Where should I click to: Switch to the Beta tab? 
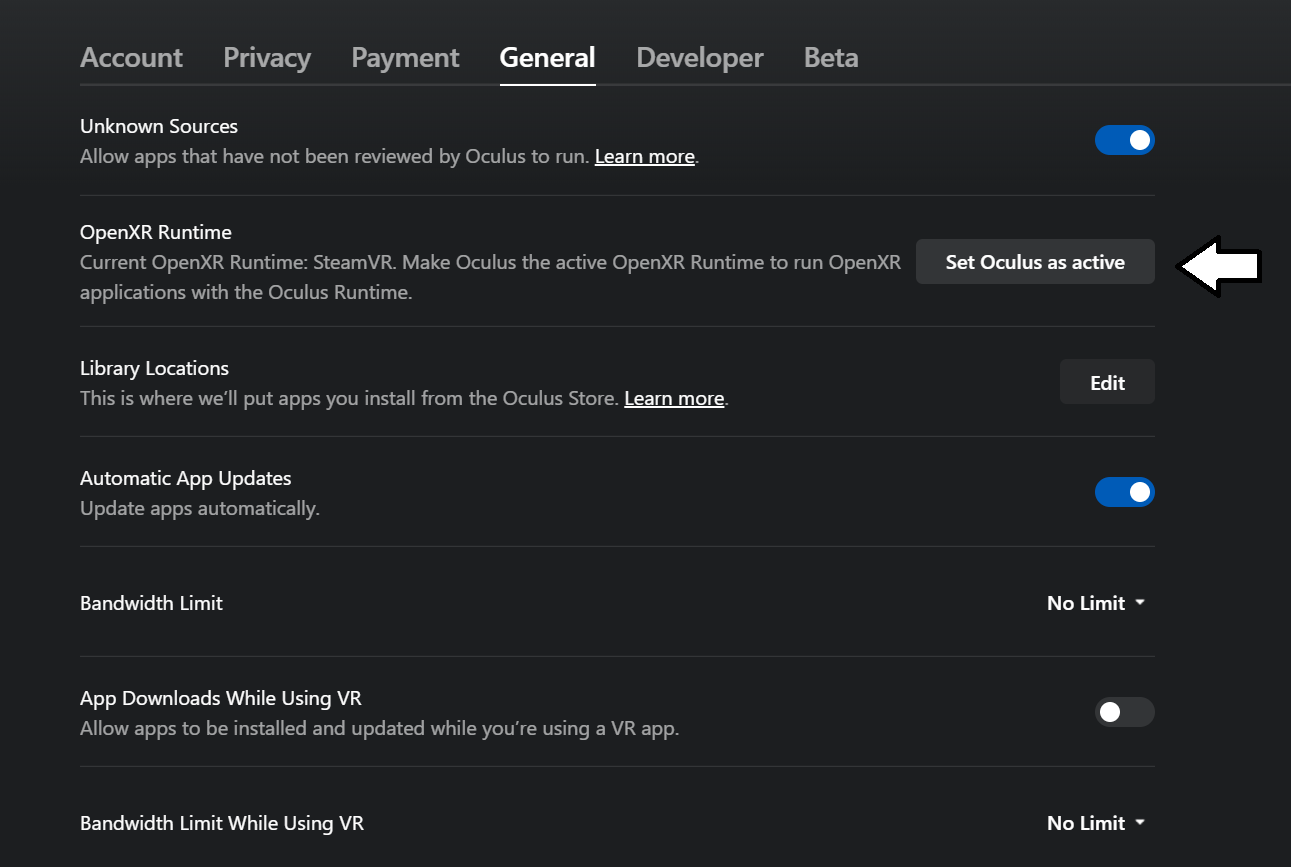pos(831,58)
